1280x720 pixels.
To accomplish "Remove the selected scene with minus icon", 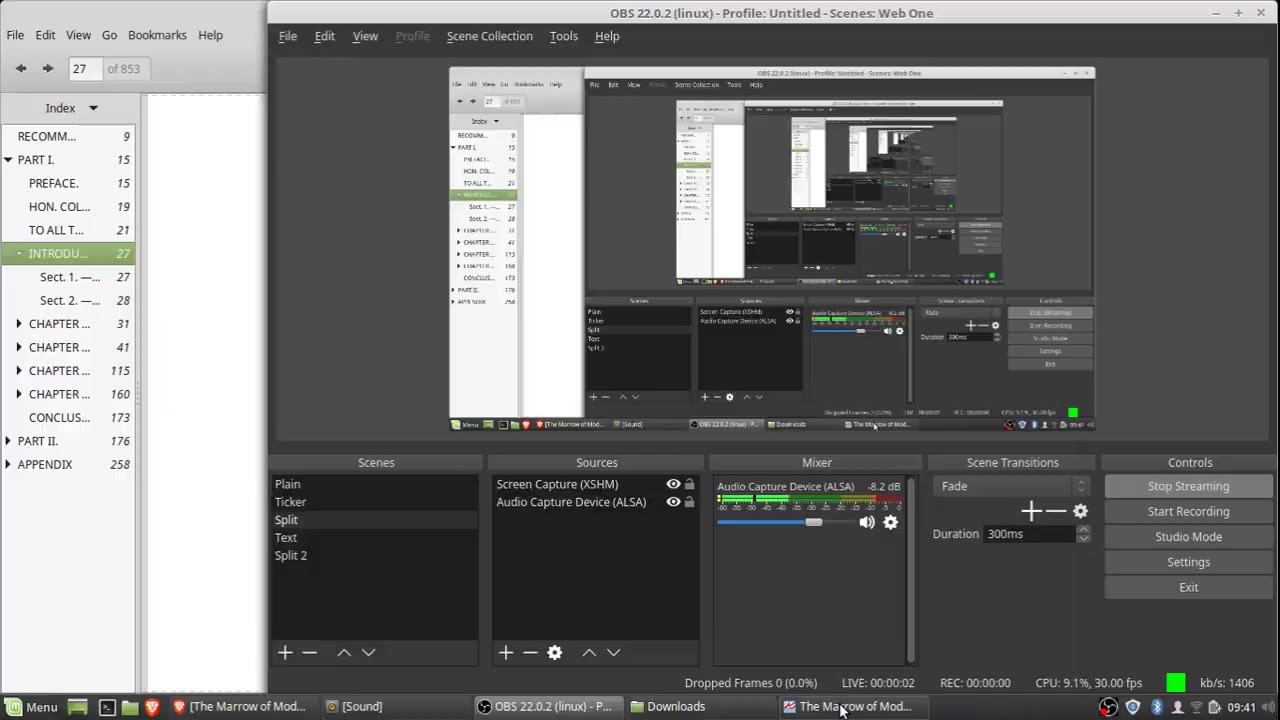I will tap(309, 653).
